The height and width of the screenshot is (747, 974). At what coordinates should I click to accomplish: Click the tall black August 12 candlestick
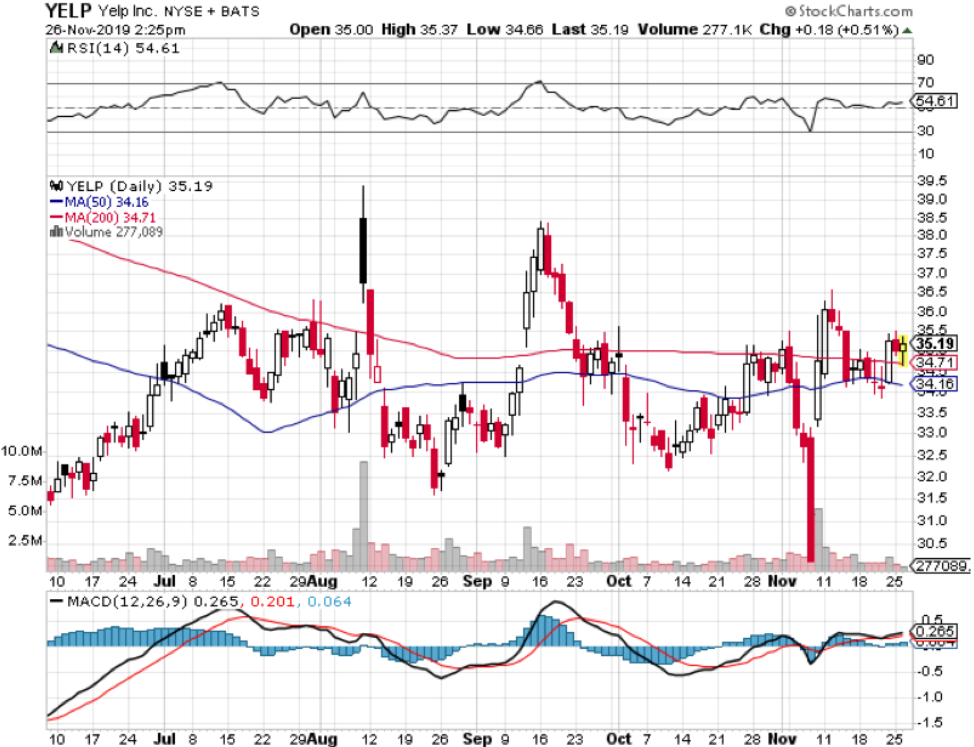[x=362, y=250]
